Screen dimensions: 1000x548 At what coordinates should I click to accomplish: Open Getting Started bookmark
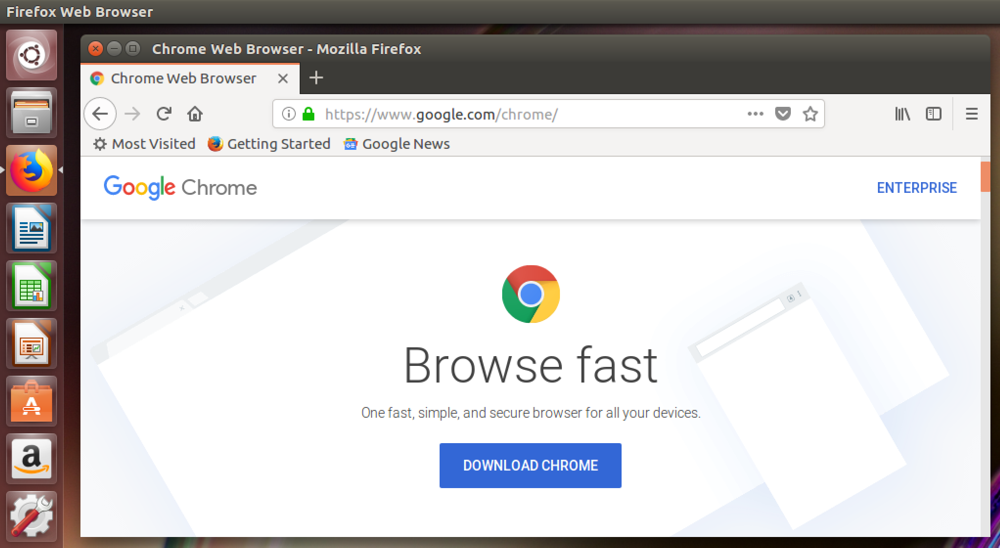pyautogui.click(x=269, y=144)
